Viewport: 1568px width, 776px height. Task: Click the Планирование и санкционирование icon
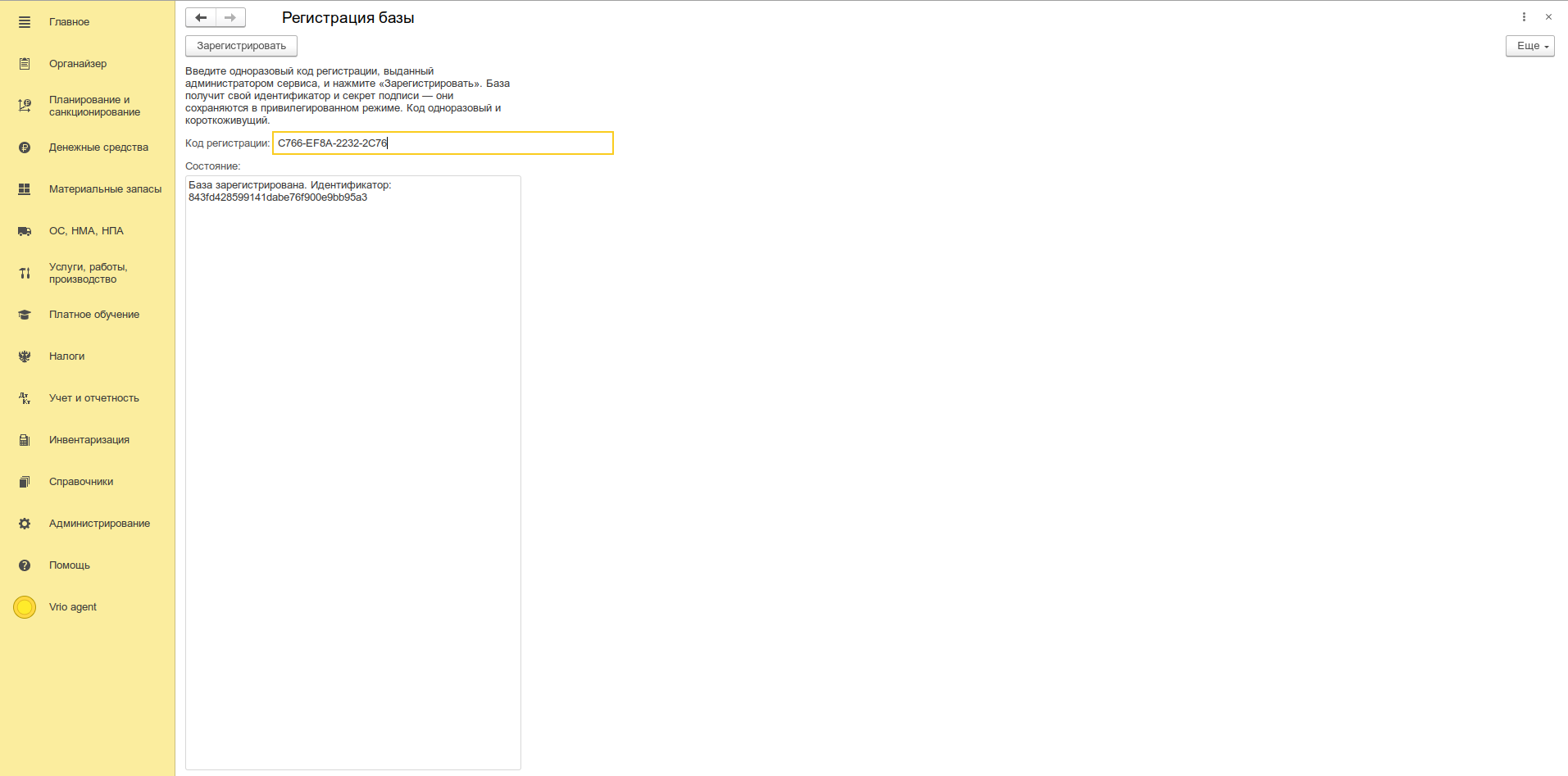[25, 106]
